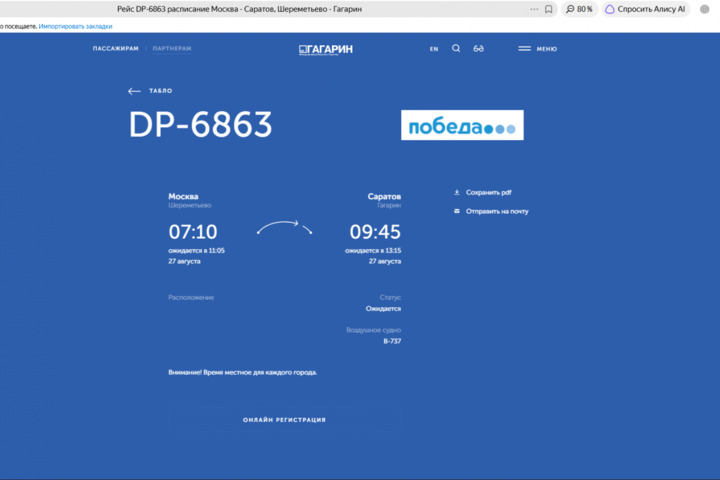The height and width of the screenshot is (480, 720).
Task: Click the Победа airline logo
Action: (462, 125)
